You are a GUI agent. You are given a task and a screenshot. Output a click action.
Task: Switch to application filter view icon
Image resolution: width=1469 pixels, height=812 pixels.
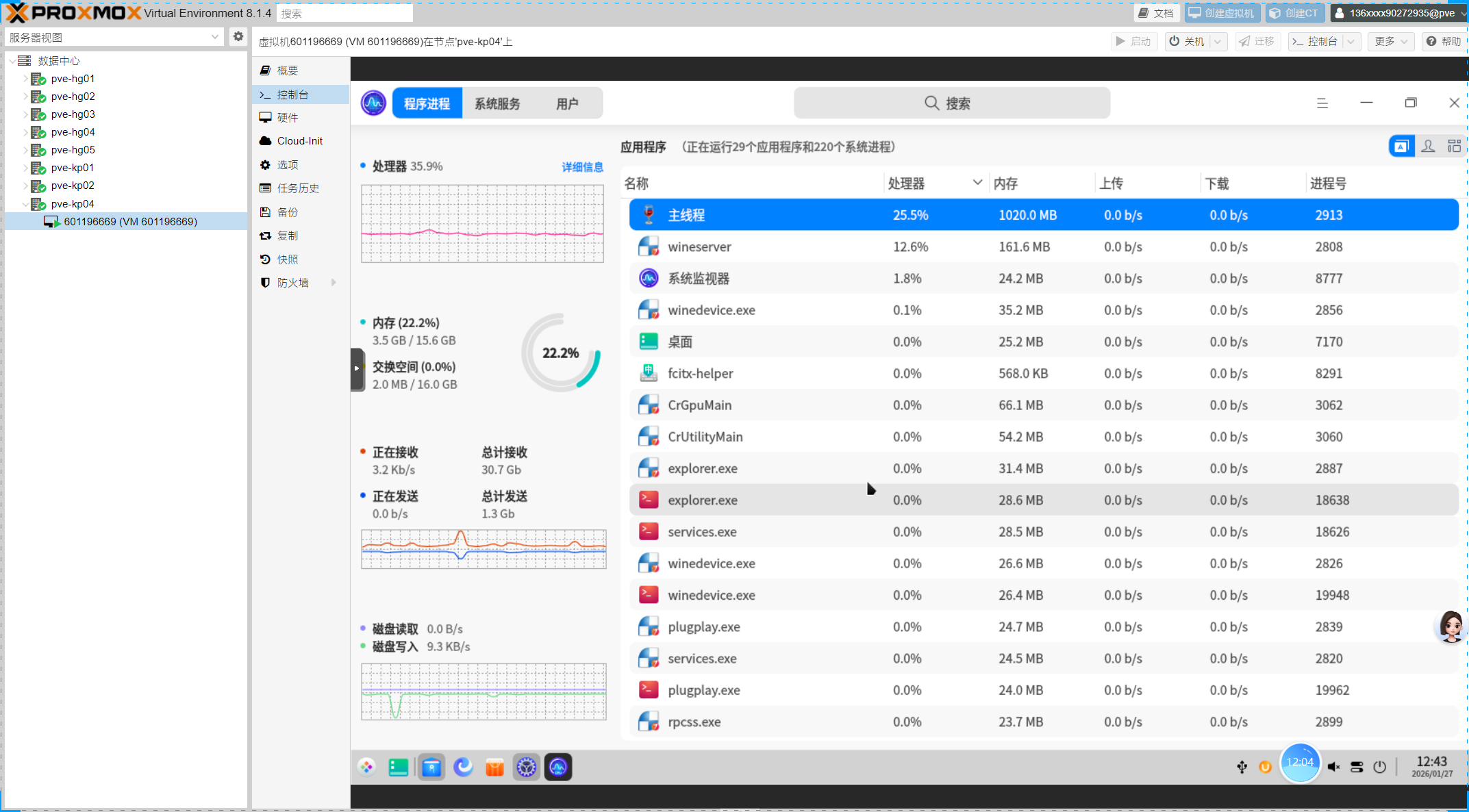[x=1401, y=147]
